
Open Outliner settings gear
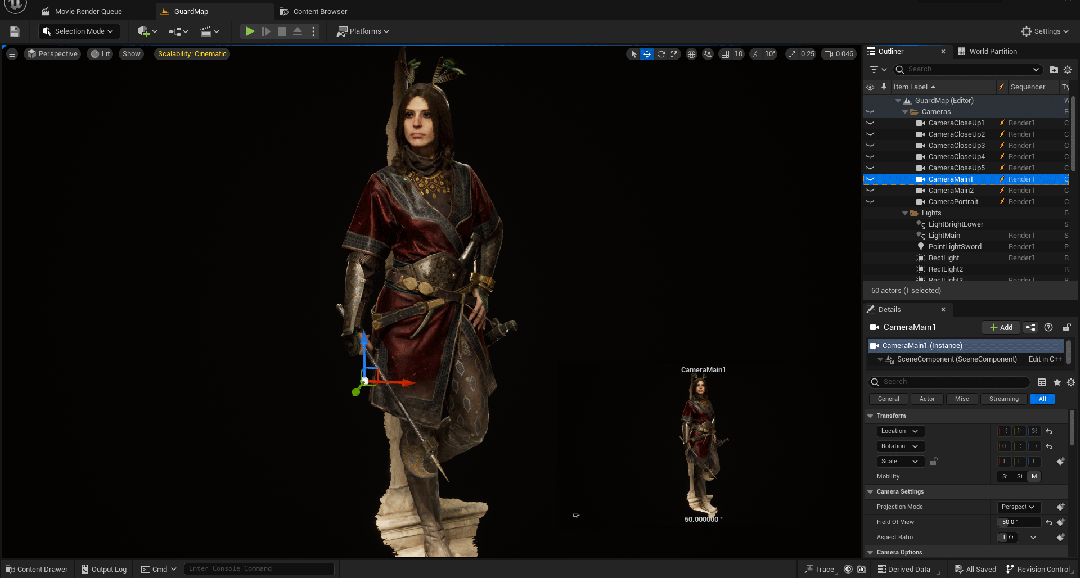[1068, 70]
